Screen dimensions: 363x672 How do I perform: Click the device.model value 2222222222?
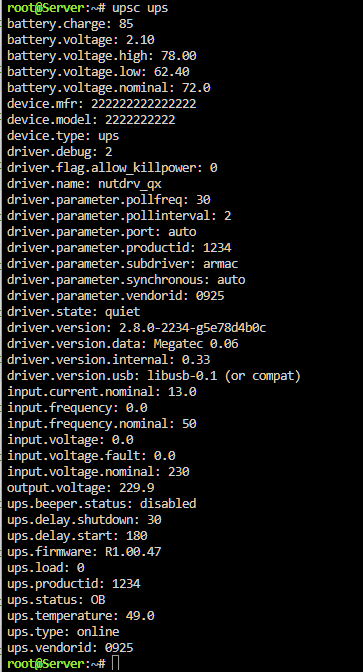coord(140,120)
